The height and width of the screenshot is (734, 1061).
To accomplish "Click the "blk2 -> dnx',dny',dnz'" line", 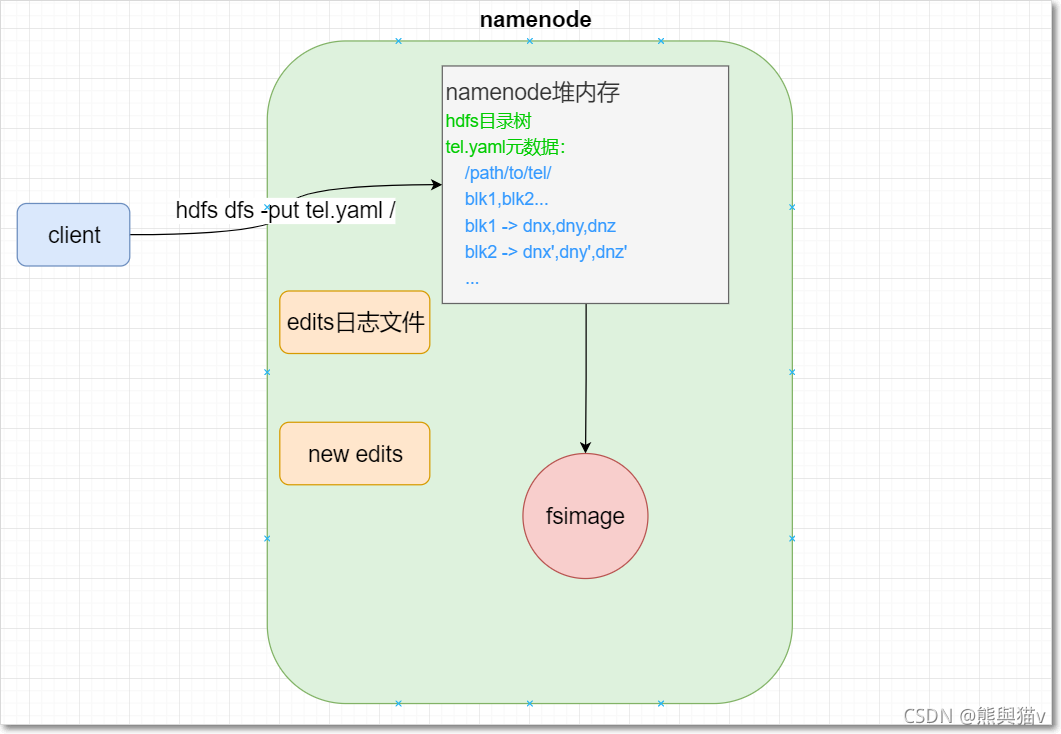I will pyautogui.click(x=545, y=252).
